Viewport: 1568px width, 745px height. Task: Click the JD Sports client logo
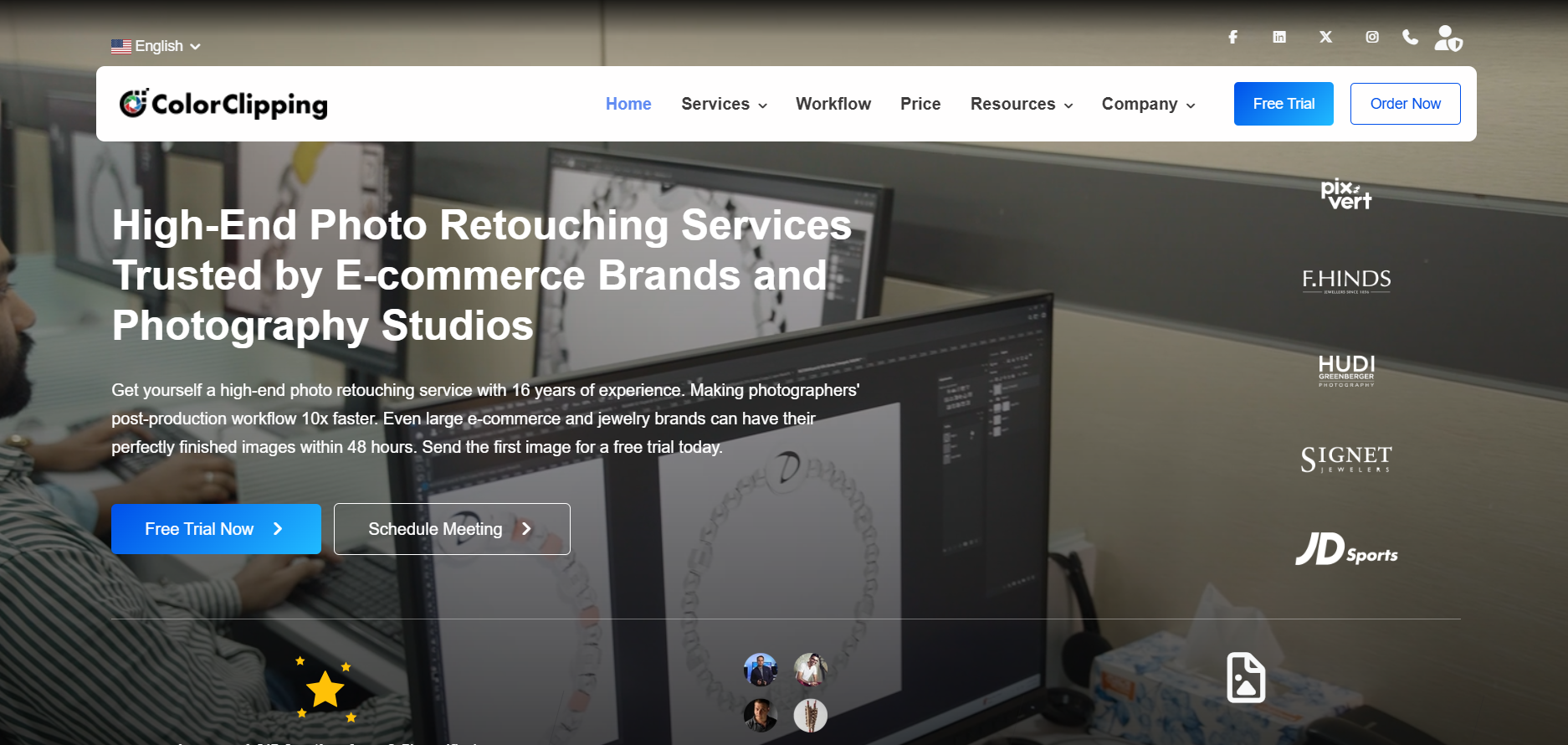[x=1346, y=549]
